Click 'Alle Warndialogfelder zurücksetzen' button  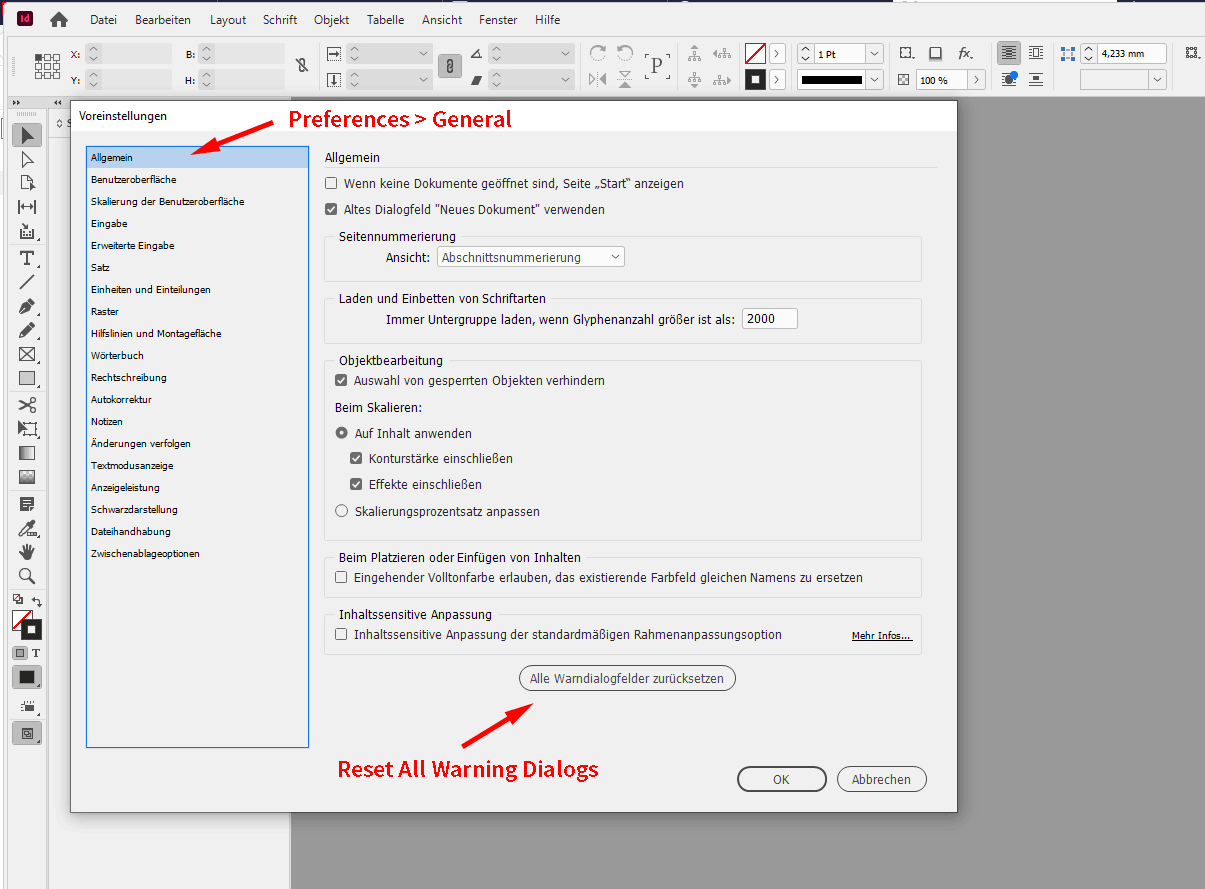627,678
